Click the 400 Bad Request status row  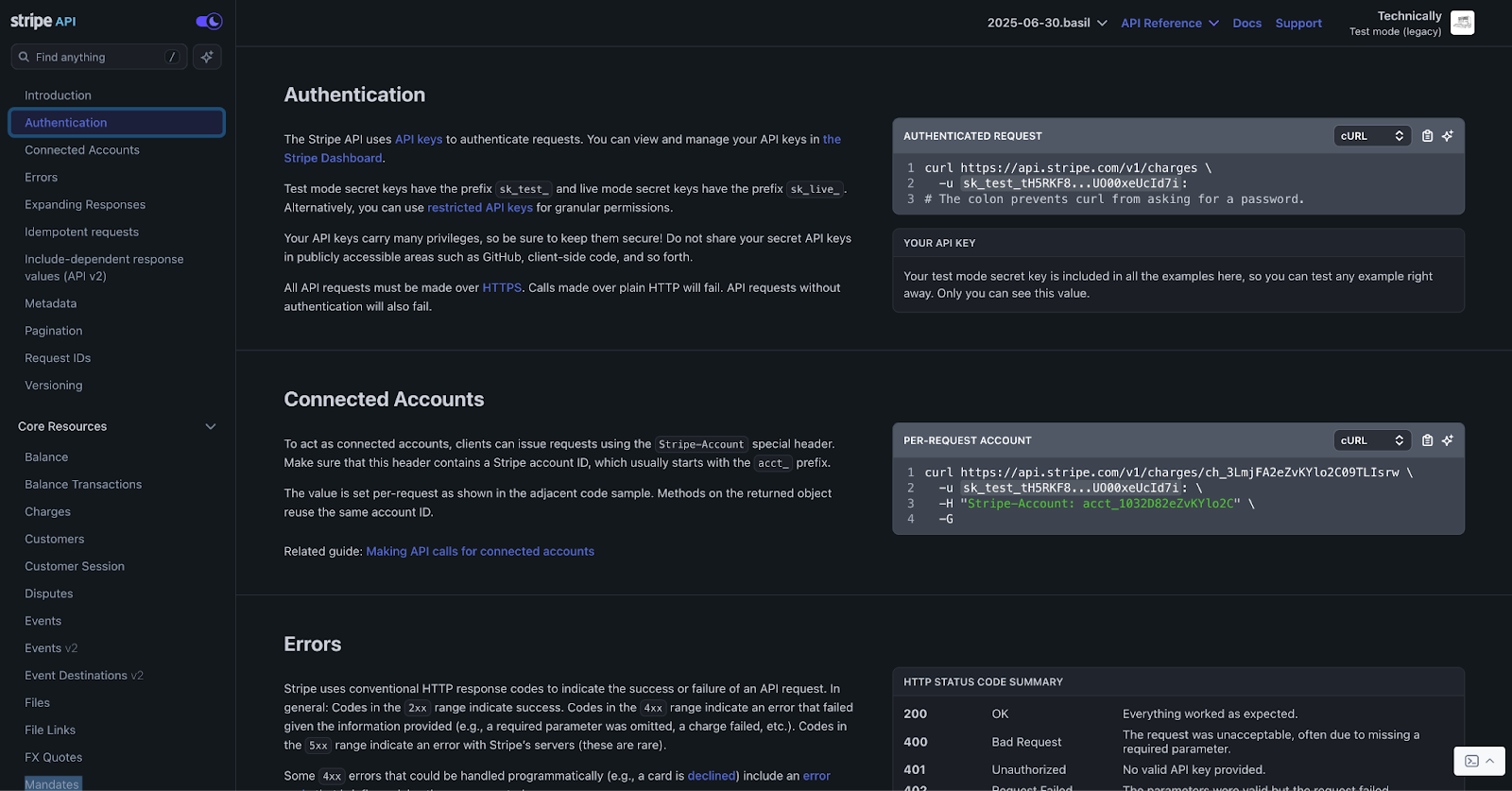pyautogui.click(x=1178, y=742)
